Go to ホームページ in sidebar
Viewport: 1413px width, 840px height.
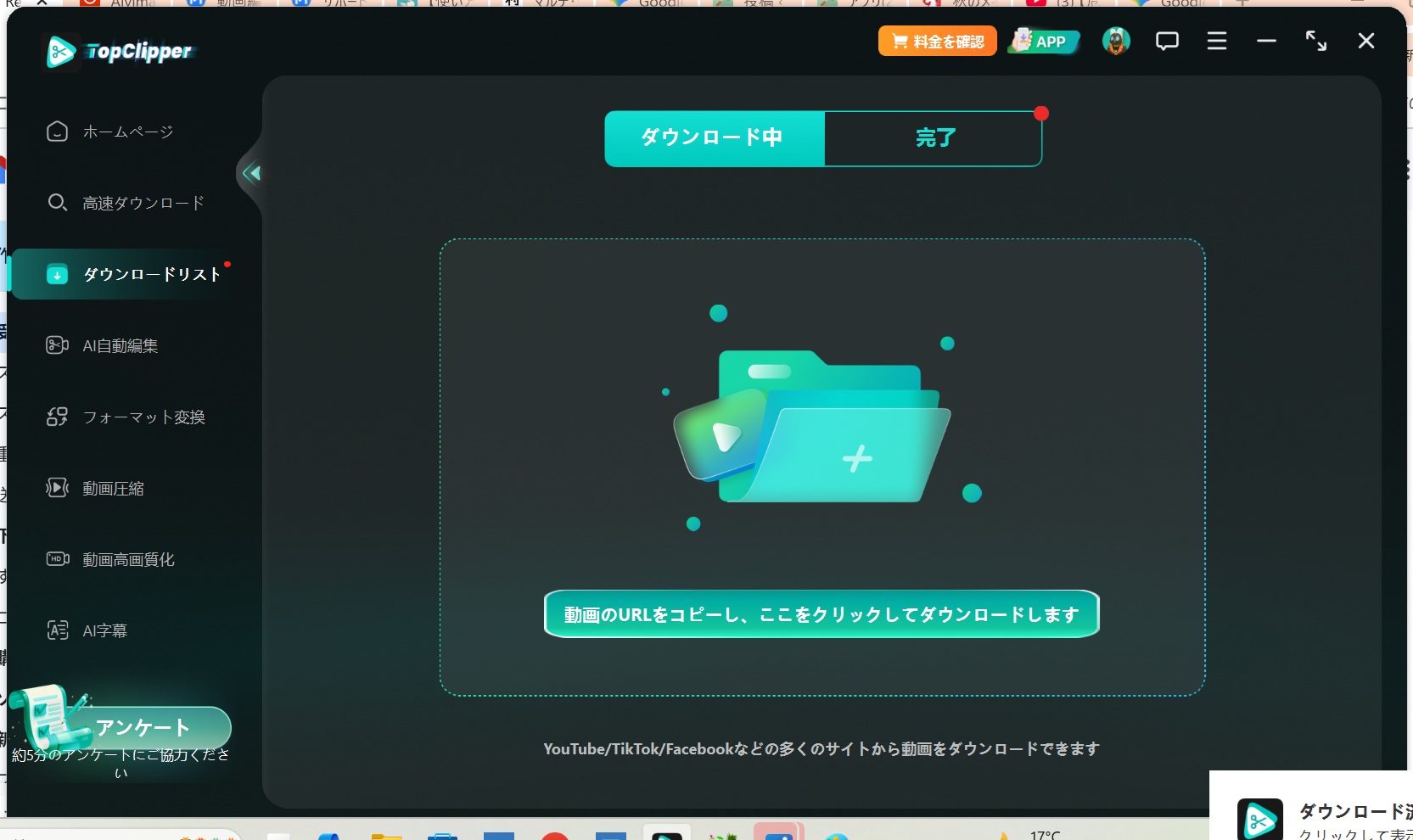(x=127, y=132)
